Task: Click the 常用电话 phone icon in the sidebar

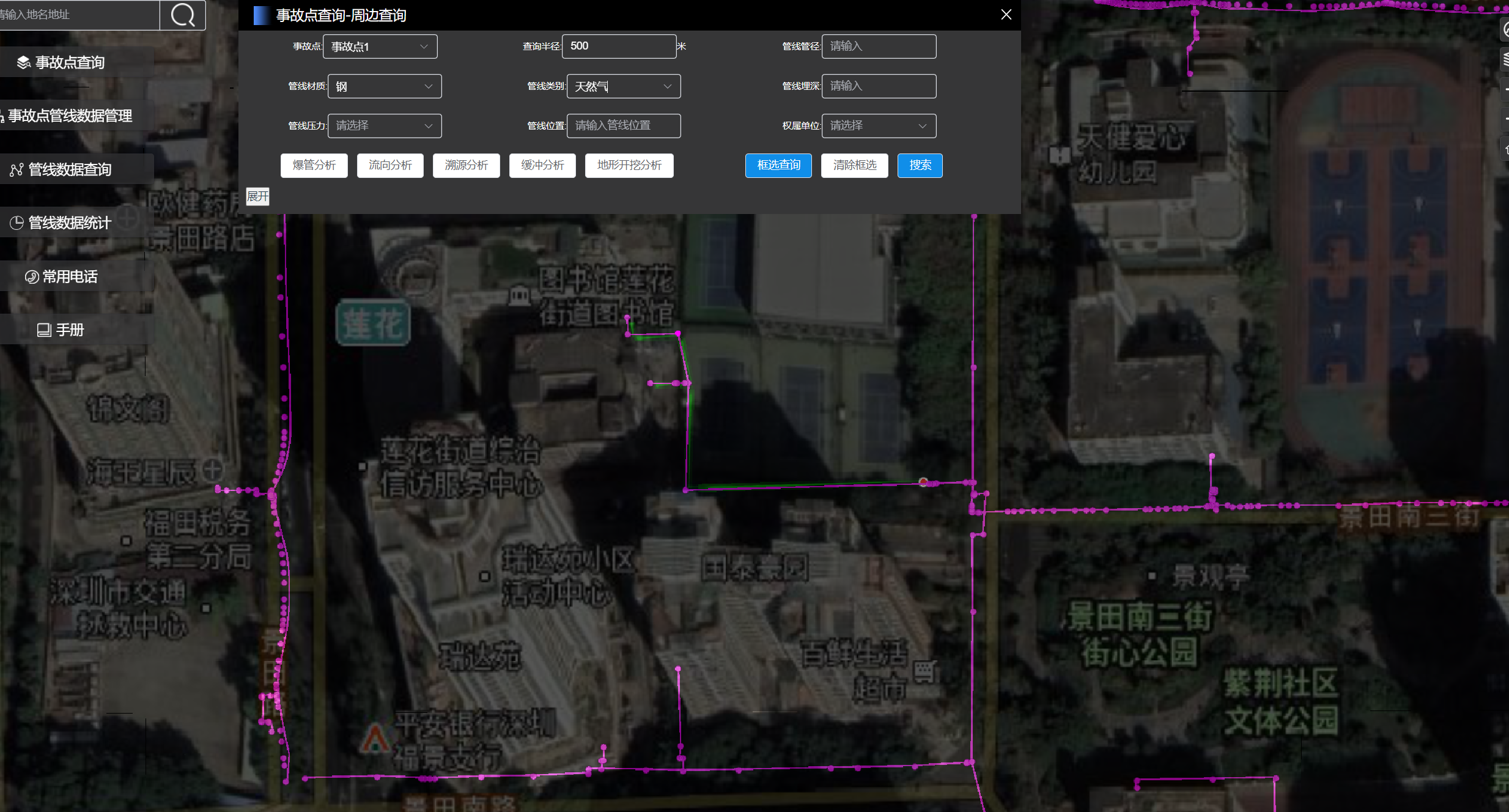Action: (31, 277)
